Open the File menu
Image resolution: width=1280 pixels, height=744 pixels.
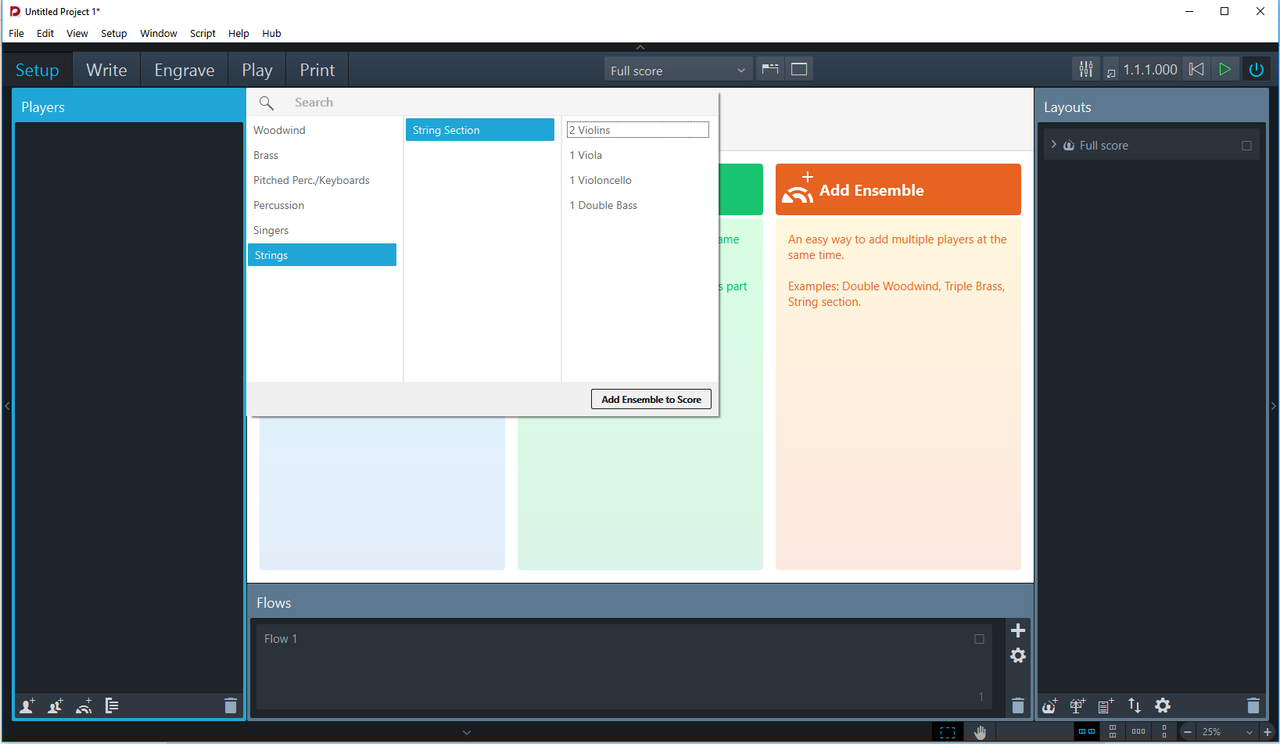17,33
